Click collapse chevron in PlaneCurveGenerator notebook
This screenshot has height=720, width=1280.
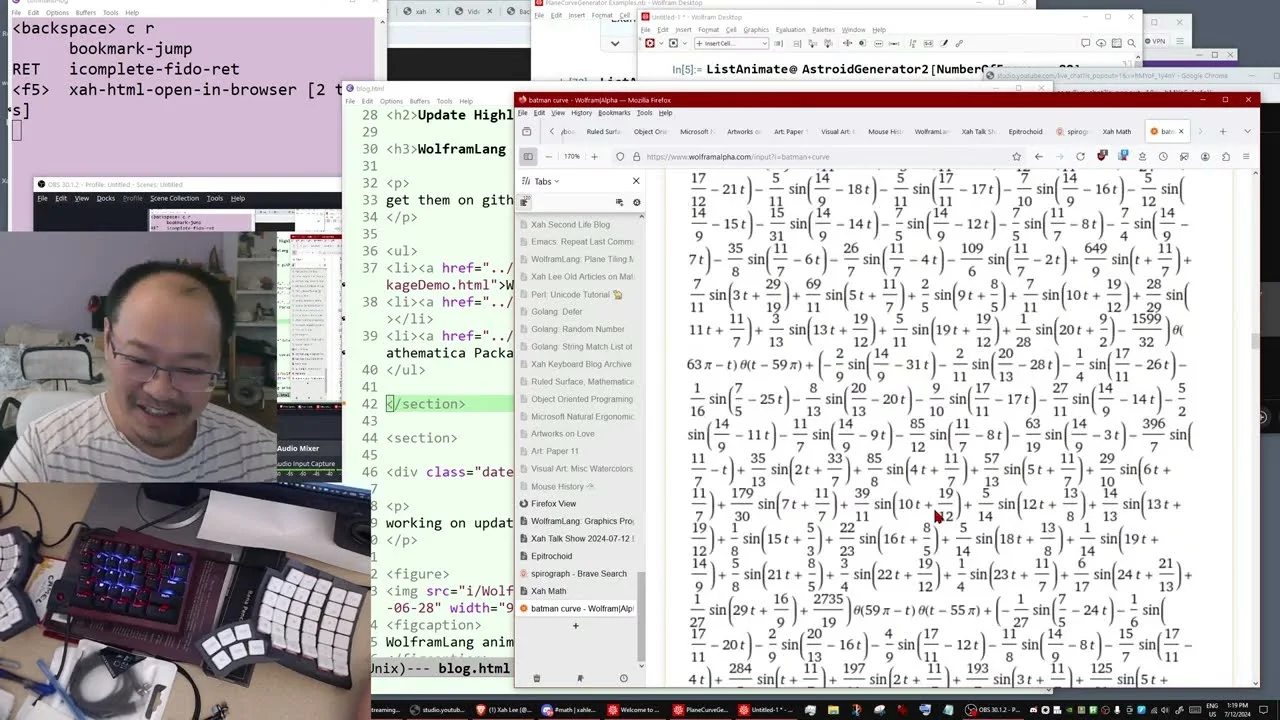pos(615,44)
